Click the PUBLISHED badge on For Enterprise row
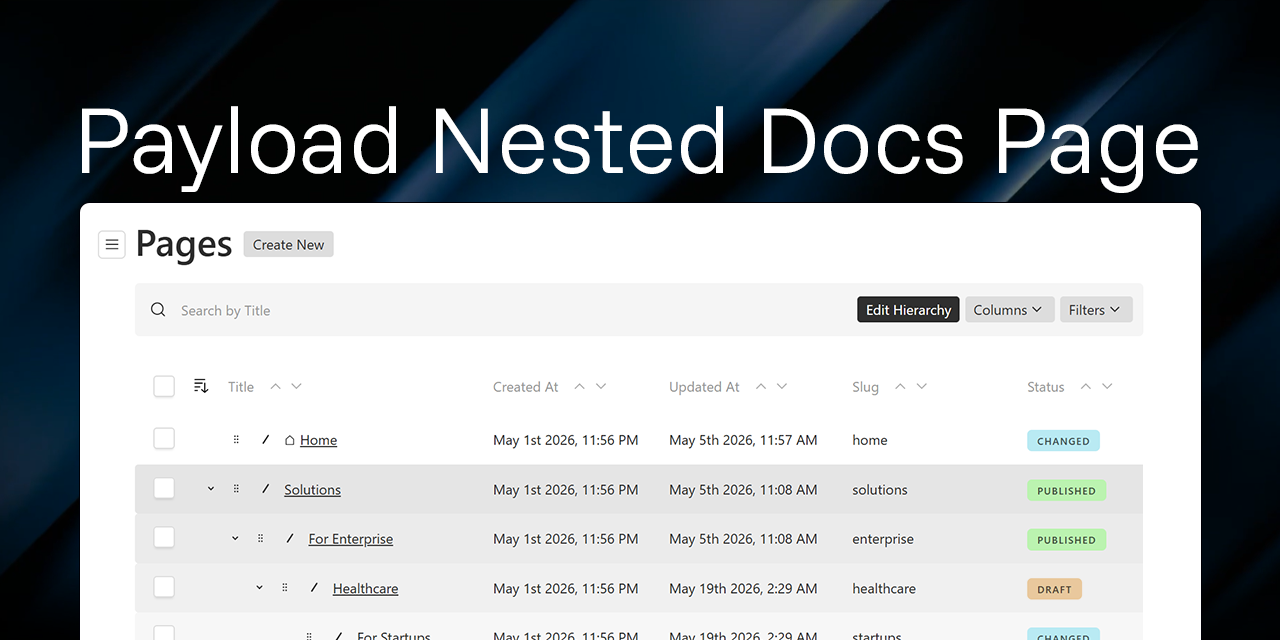This screenshot has height=640, width=1280. pos(1066,540)
